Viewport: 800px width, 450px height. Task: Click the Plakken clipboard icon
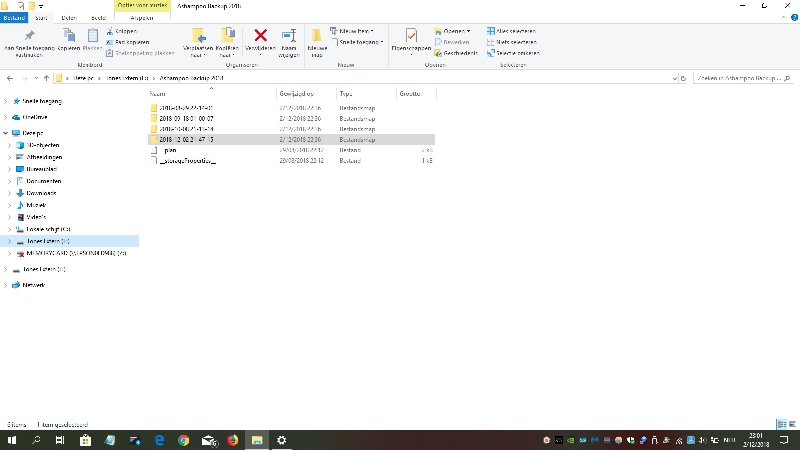[x=93, y=38]
